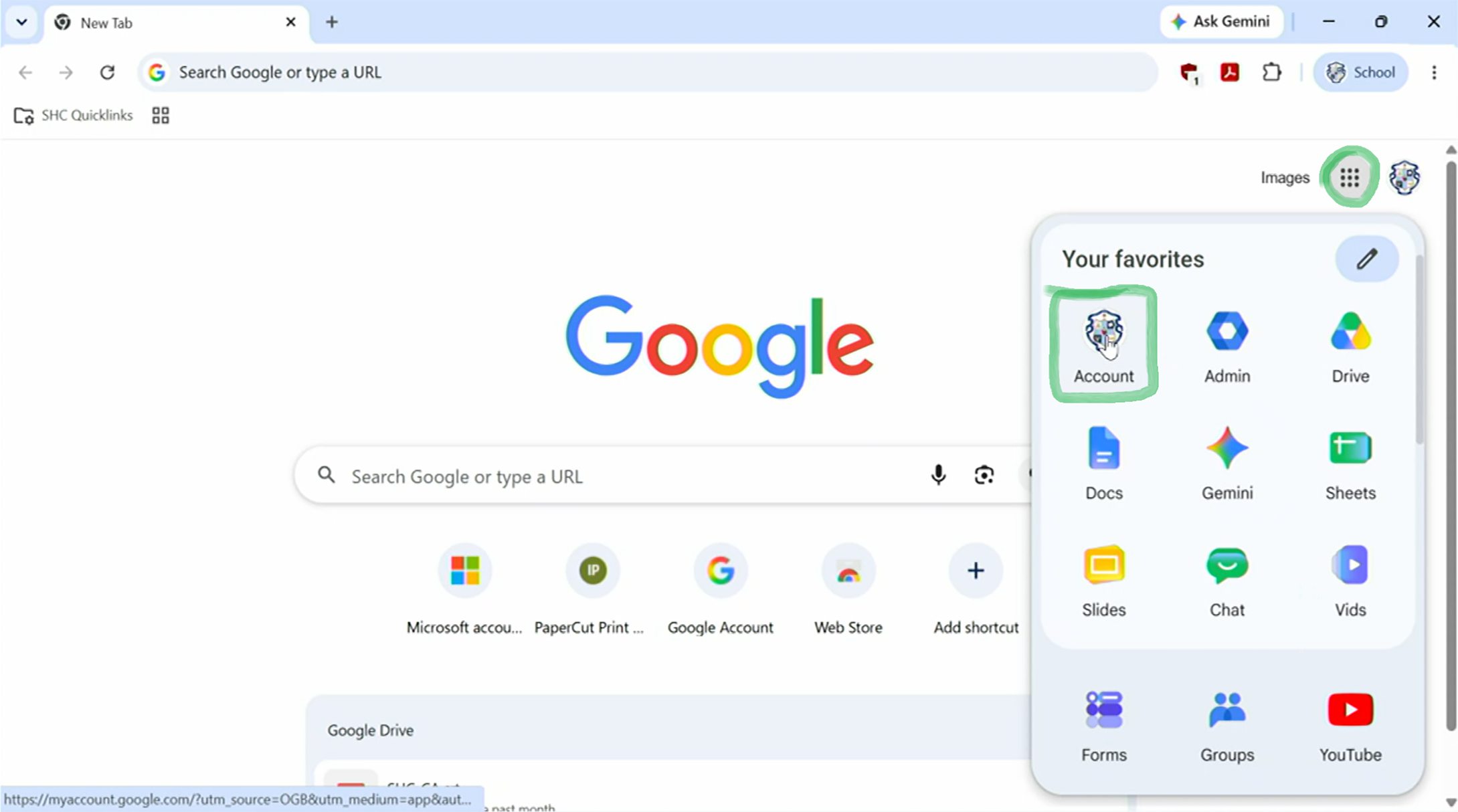Open the profile avatar on the page
Viewport: 1458px width, 812px height.
coord(1404,177)
